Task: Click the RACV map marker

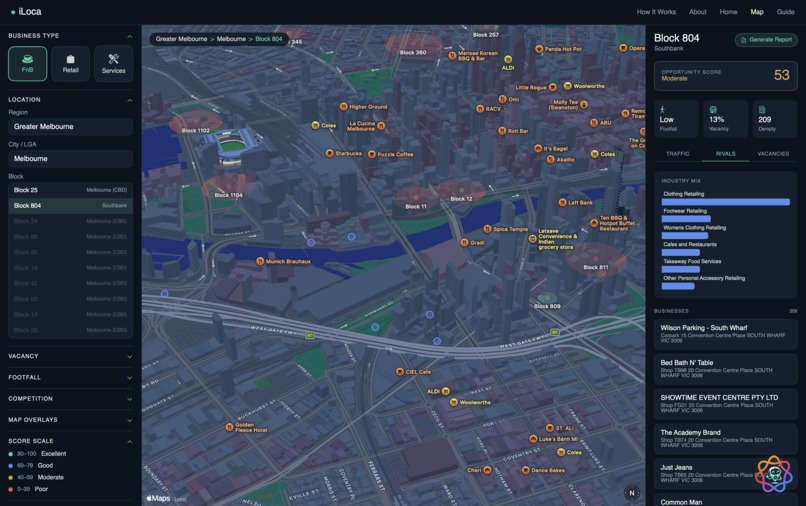Action: (x=480, y=109)
